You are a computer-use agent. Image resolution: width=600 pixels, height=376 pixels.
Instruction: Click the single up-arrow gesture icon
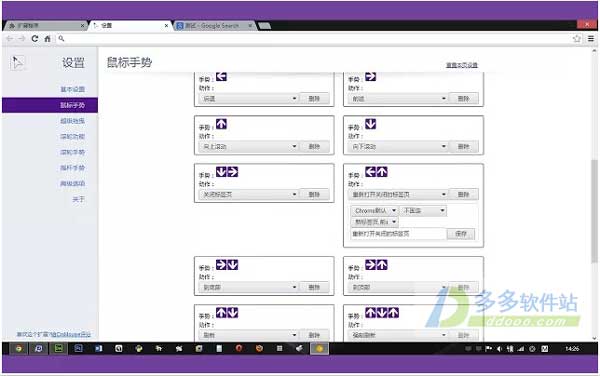[221, 124]
